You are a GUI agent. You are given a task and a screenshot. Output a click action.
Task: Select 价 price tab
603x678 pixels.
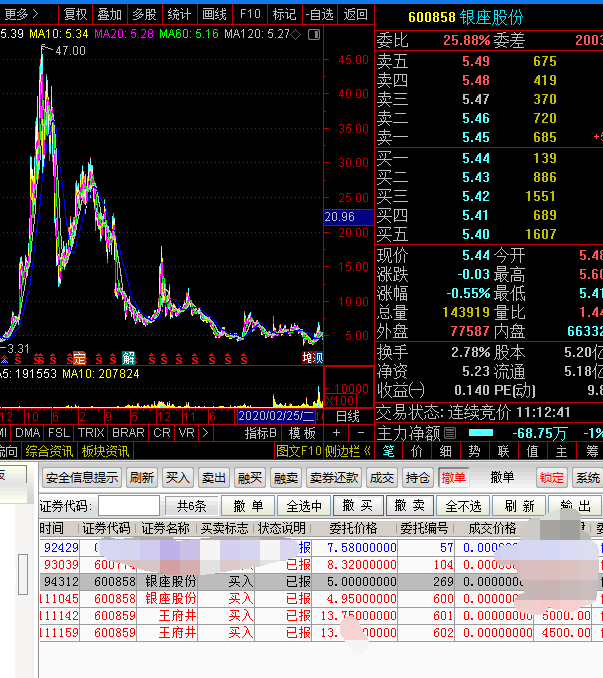point(416,451)
